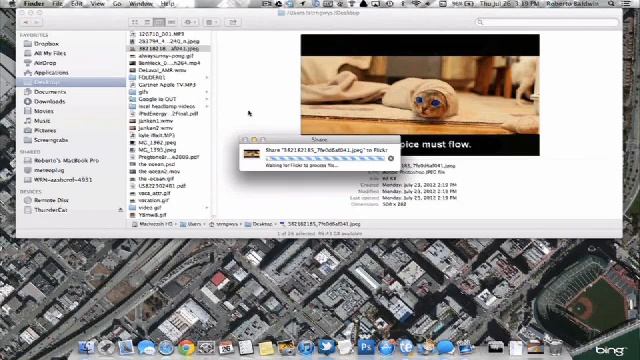
Task: Open Dropbox in the Finder sidebar
Action: click(46, 44)
